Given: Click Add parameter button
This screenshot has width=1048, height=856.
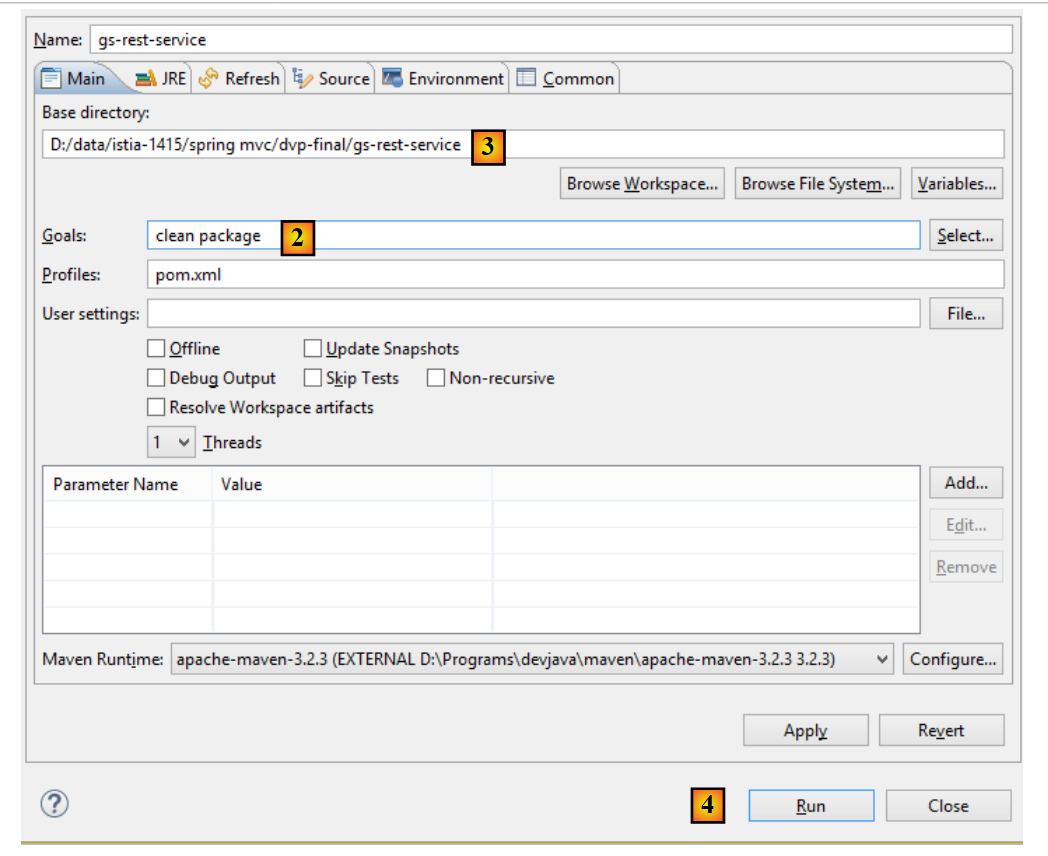Looking at the screenshot, I should 965,483.
